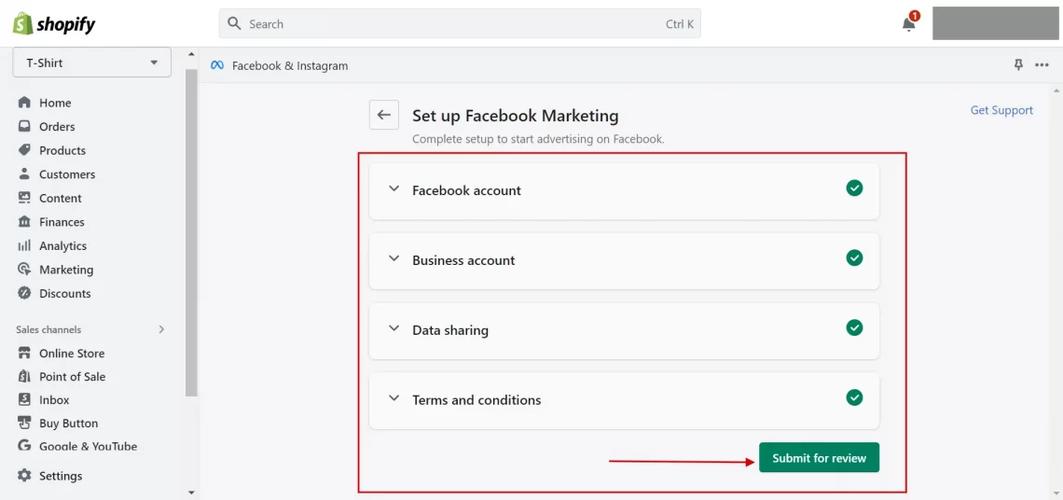Click the account profile area top right
Image resolution: width=1063 pixels, height=500 pixels.
(995, 24)
